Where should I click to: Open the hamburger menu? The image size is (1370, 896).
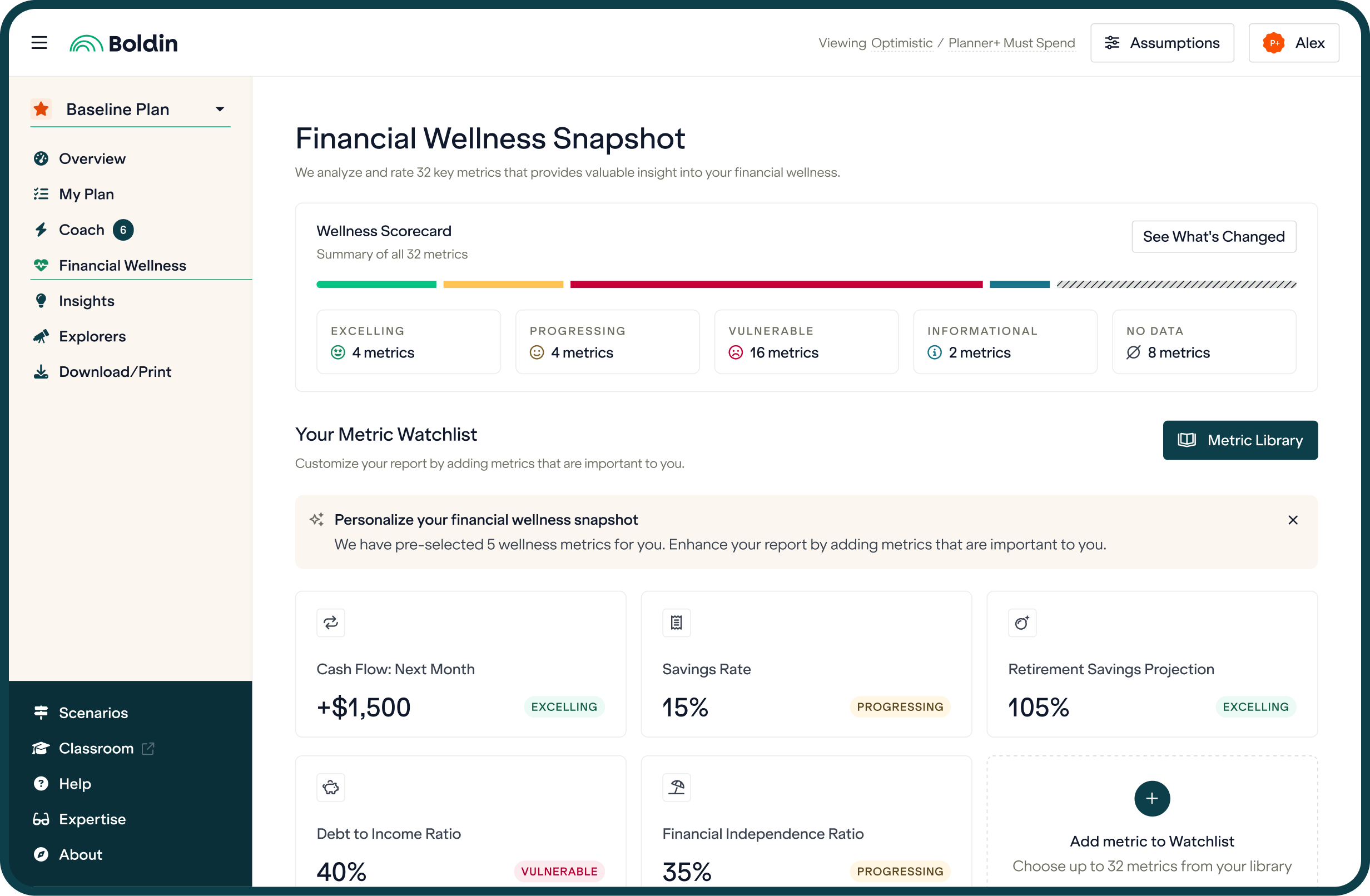pos(39,43)
